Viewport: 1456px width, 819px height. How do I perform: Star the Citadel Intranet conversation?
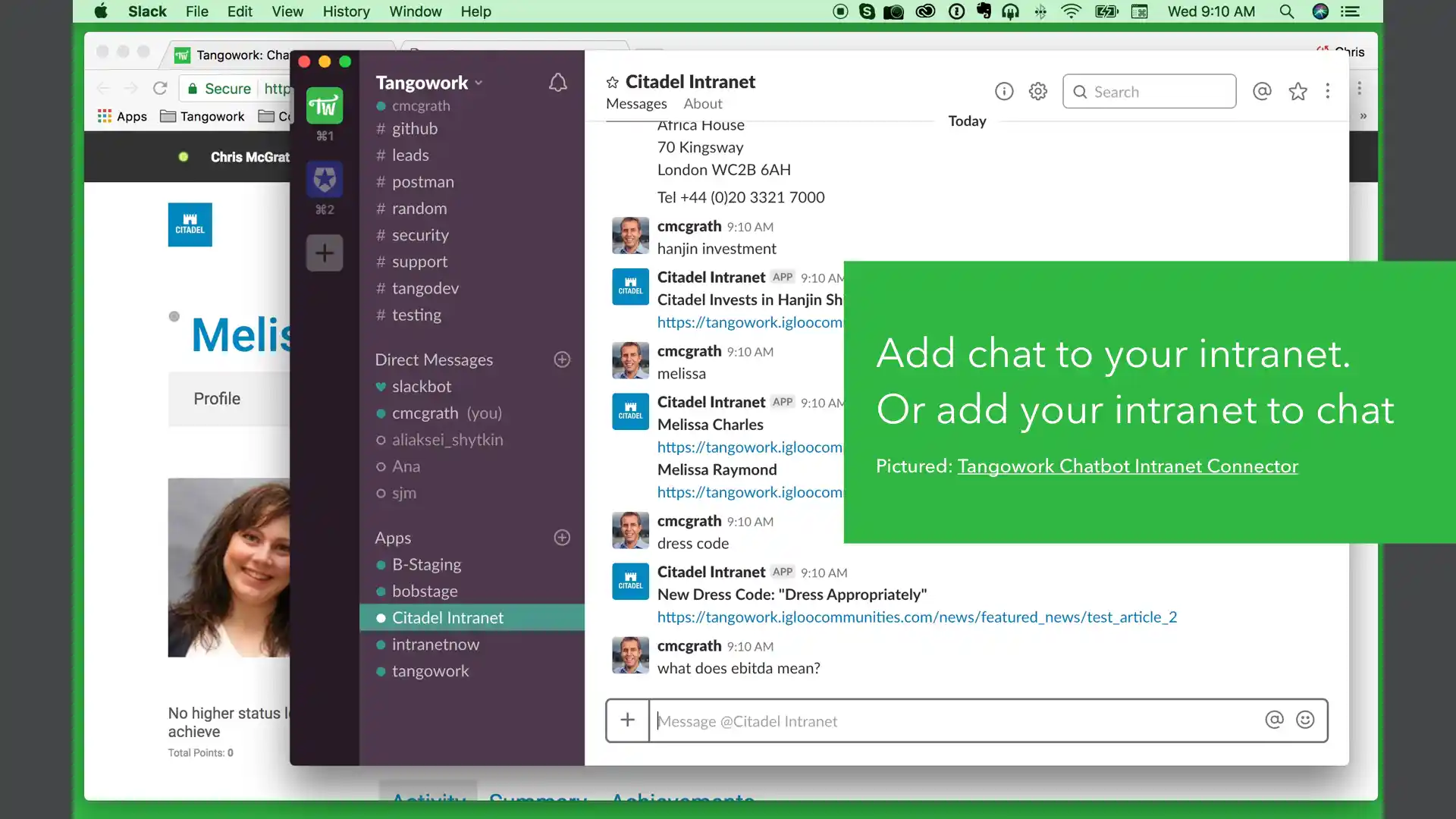(613, 82)
